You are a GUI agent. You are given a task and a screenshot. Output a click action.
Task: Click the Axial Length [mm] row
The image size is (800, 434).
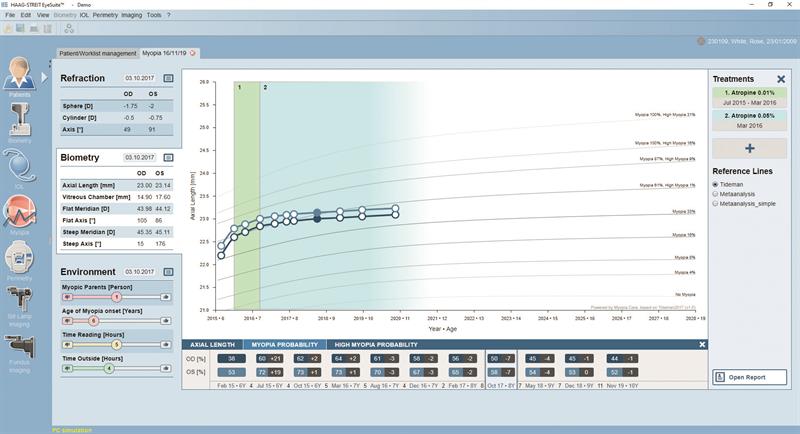coord(116,185)
